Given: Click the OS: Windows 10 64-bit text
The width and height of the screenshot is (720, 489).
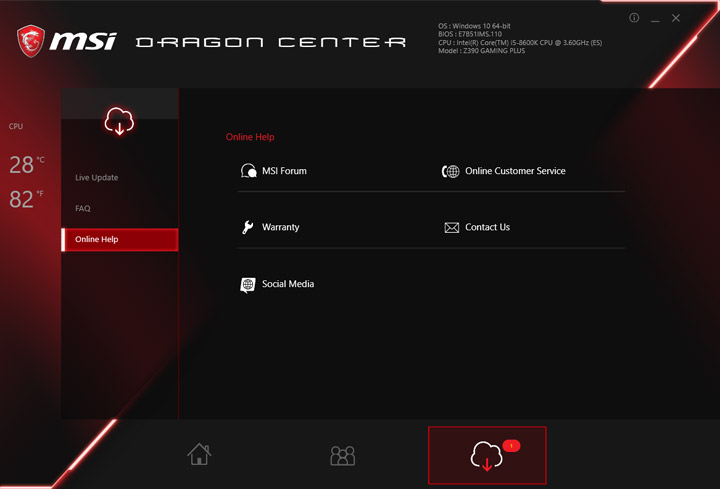Looking at the screenshot, I should coord(474,26).
